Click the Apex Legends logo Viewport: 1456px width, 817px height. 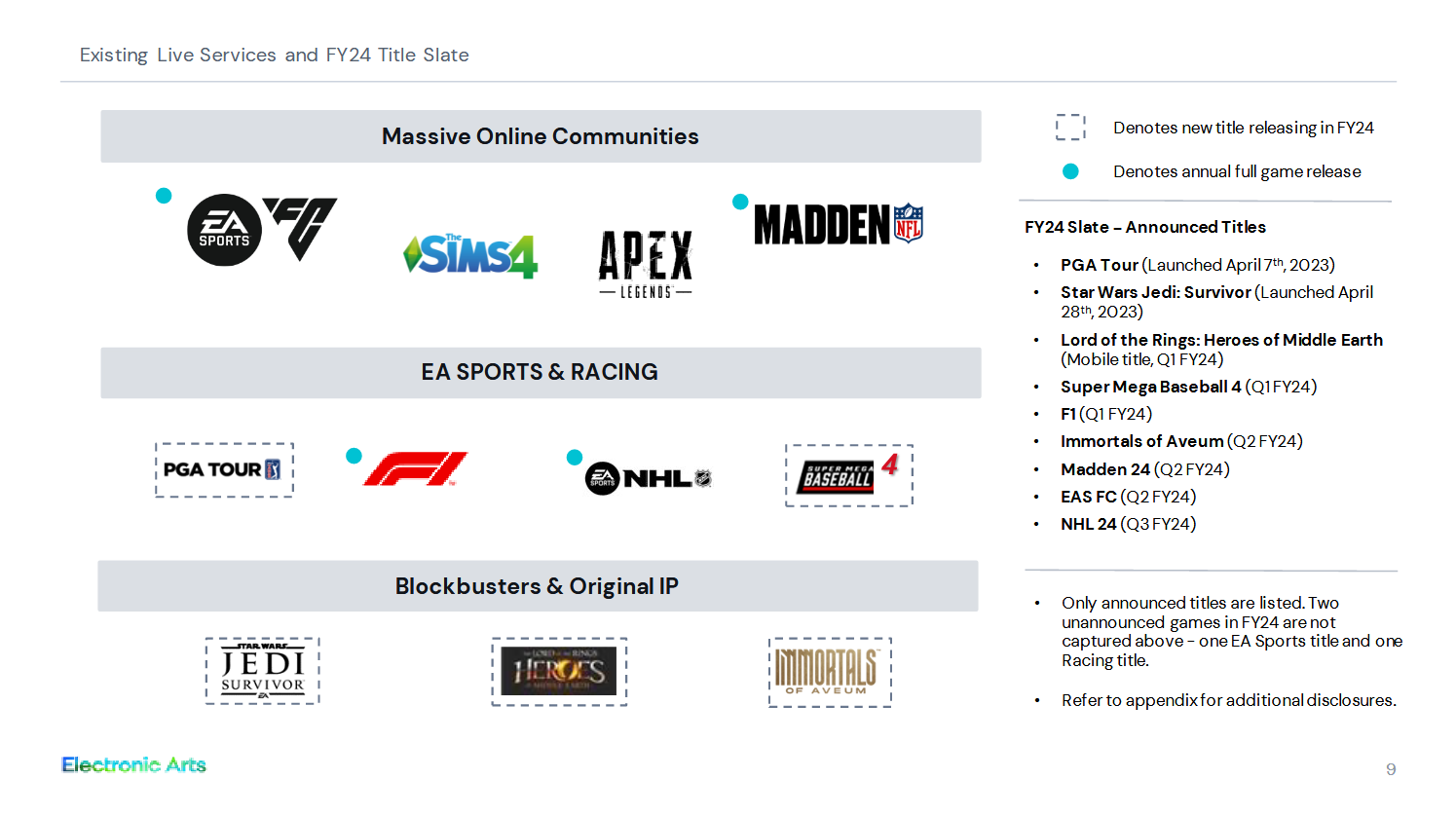coord(645,264)
